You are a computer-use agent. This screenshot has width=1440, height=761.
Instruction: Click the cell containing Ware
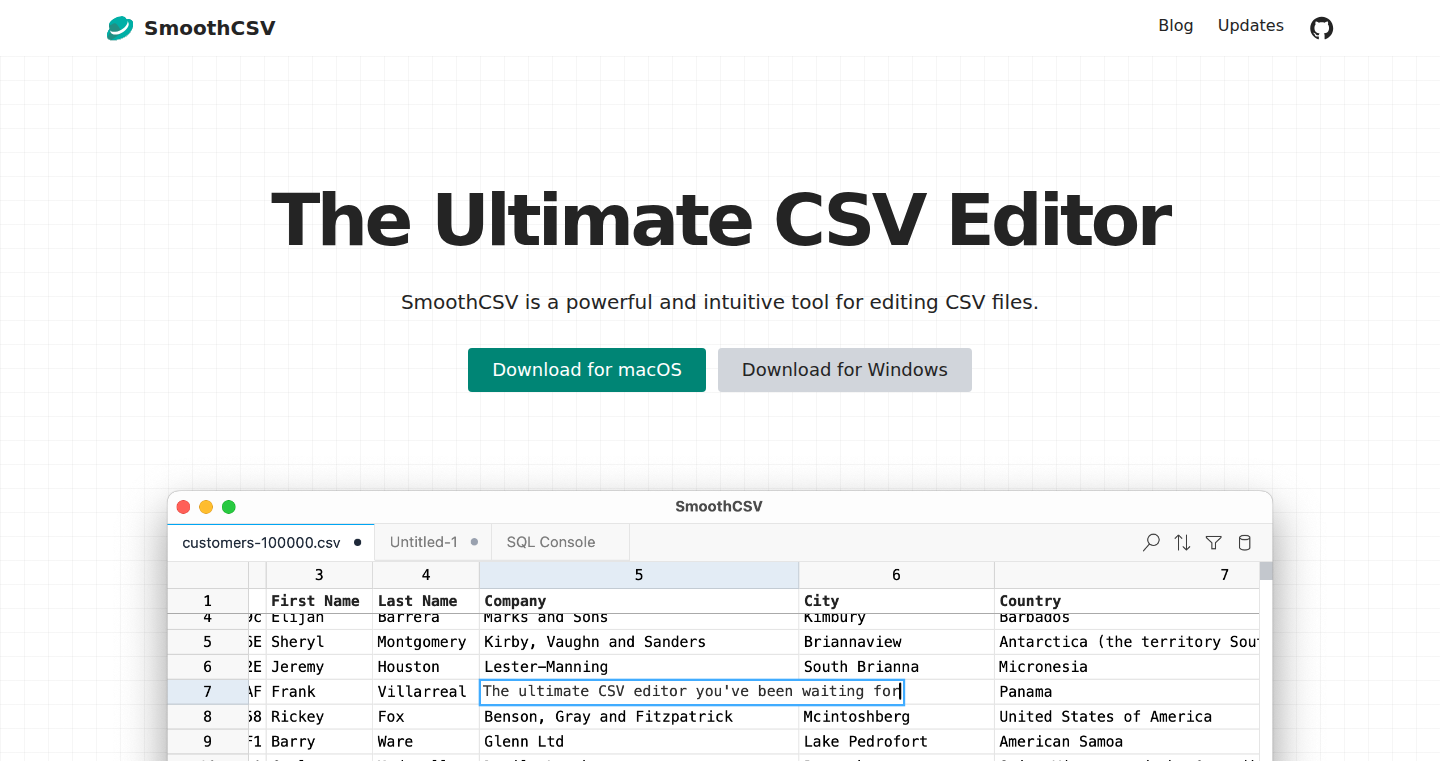click(426, 742)
